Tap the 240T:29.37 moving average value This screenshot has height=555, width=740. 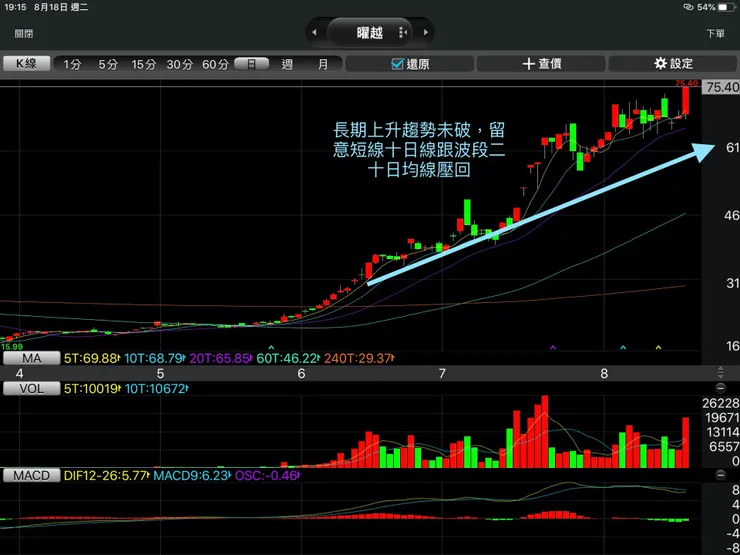(x=359, y=358)
